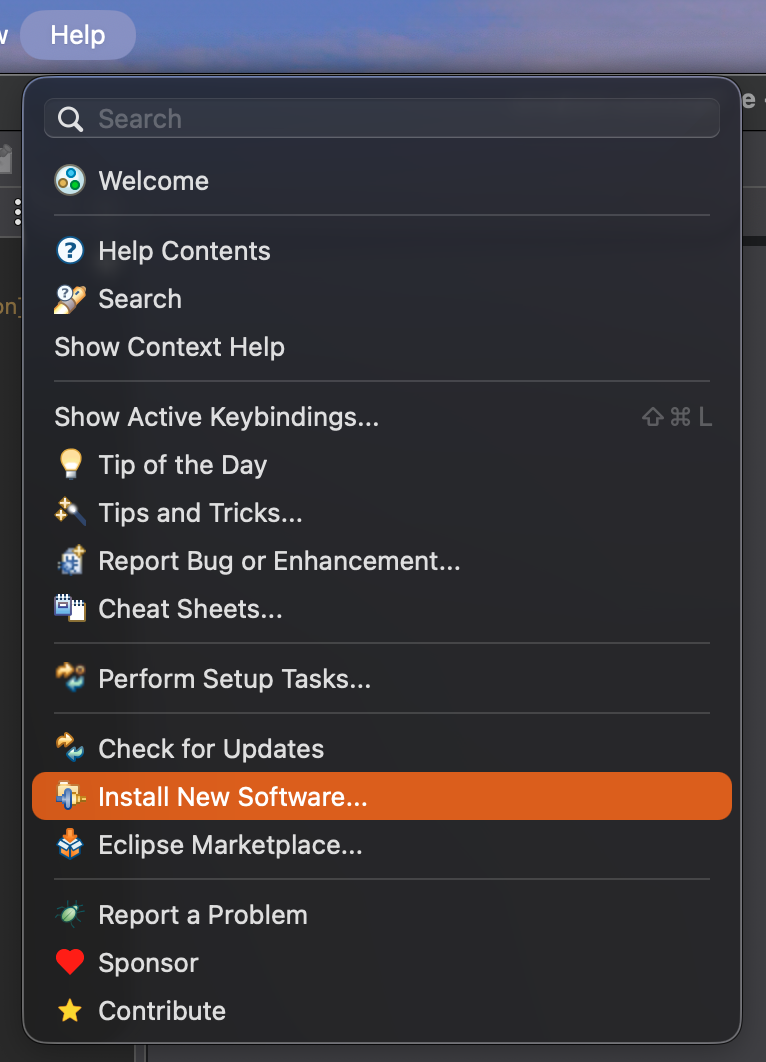The image size is (766, 1062).
Task: Choose Perform Setup Tasks… entry
Action: click(382, 678)
